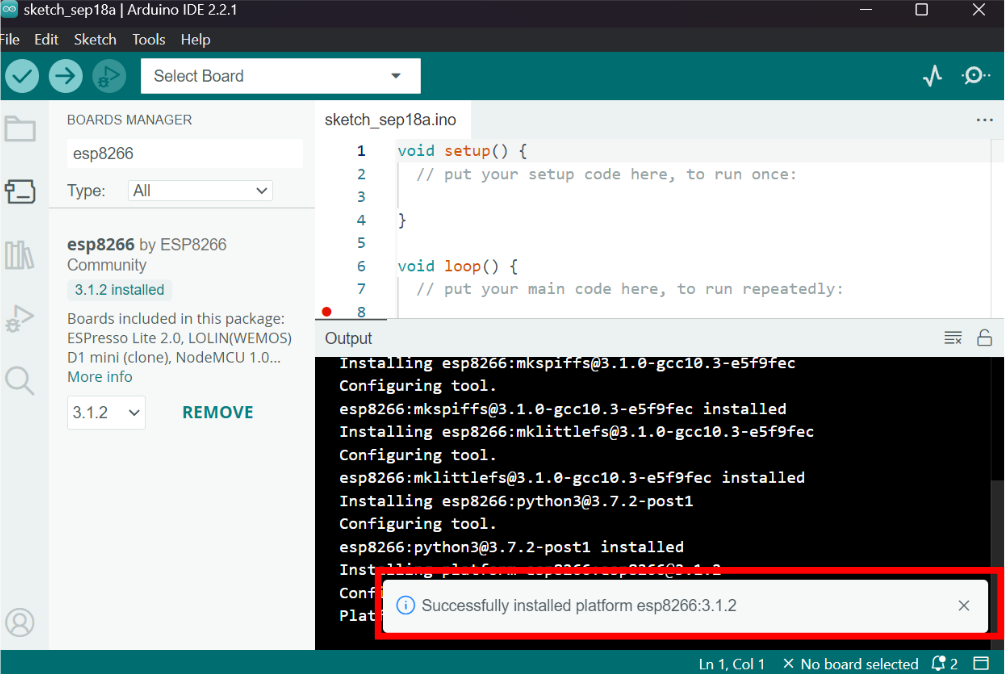The height and width of the screenshot is (674, 1005).
Task: Clear the Output panel
Action: (953, 338)
